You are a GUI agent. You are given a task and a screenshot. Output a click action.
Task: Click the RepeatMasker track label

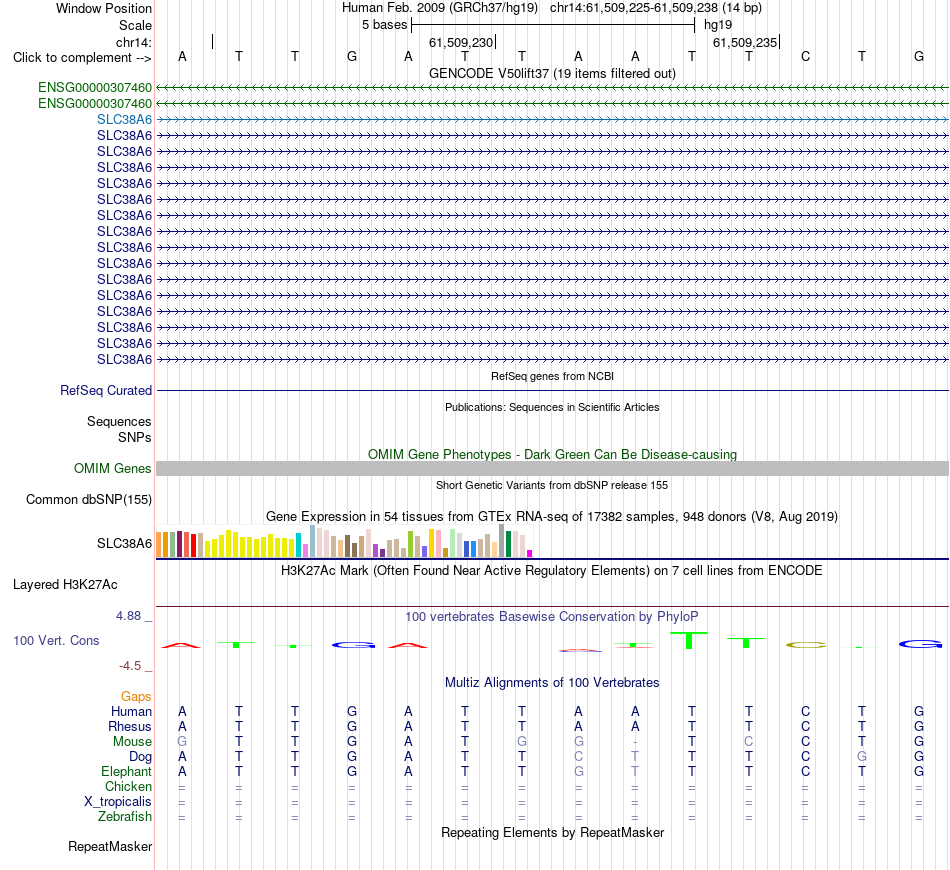110,846
